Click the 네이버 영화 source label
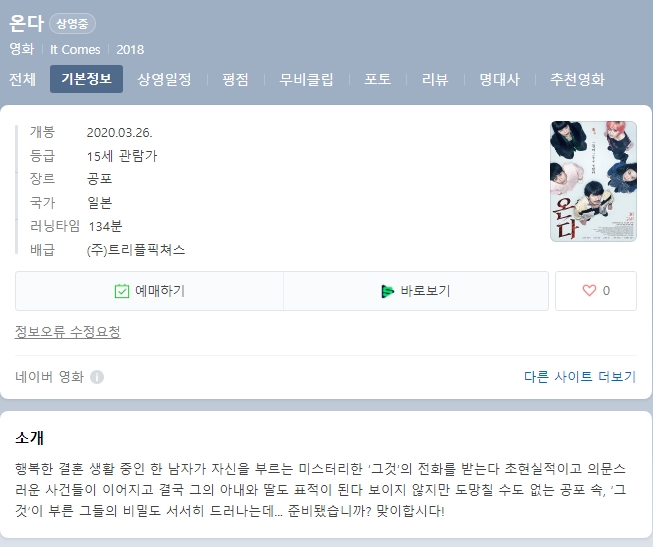This screenshot has width=653, height=547. 50,377
